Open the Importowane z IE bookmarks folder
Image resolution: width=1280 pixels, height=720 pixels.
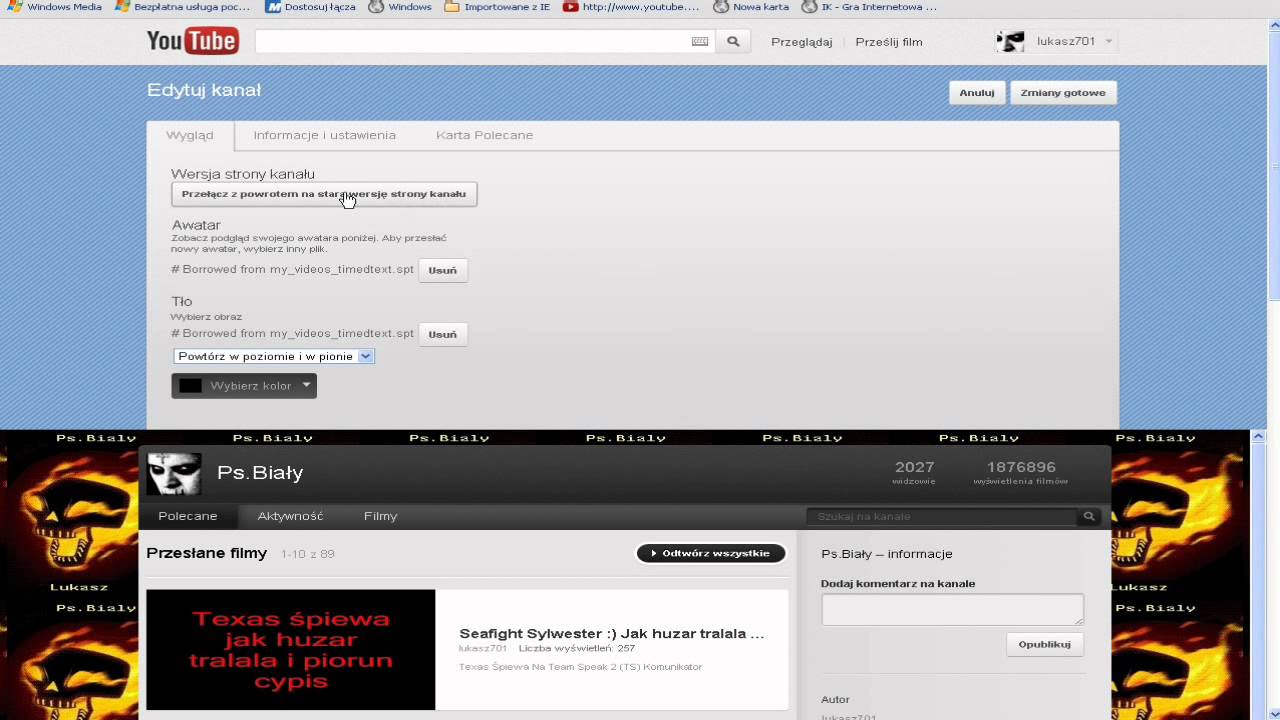tap(498, 7)
